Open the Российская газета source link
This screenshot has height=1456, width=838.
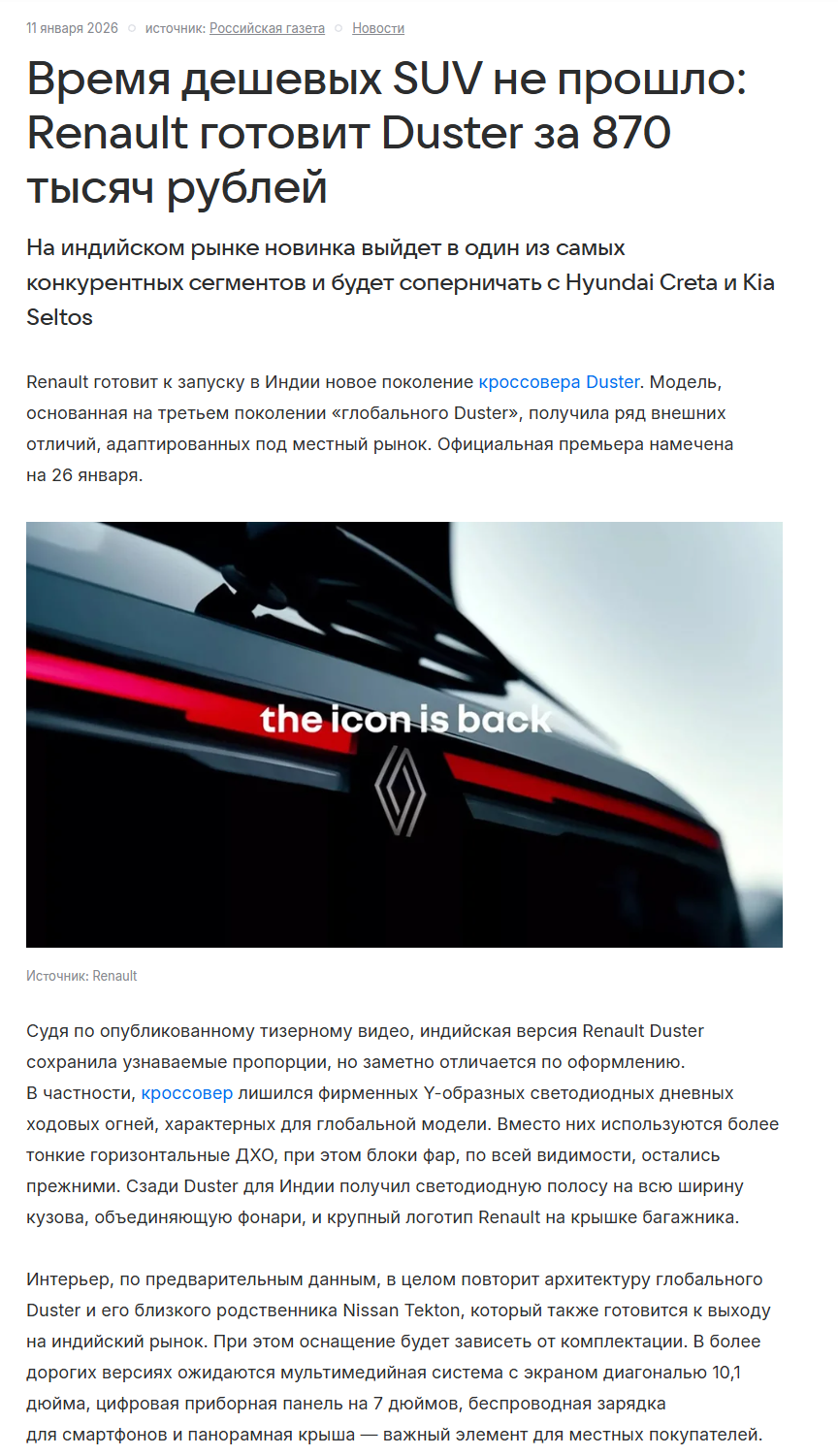267,28
